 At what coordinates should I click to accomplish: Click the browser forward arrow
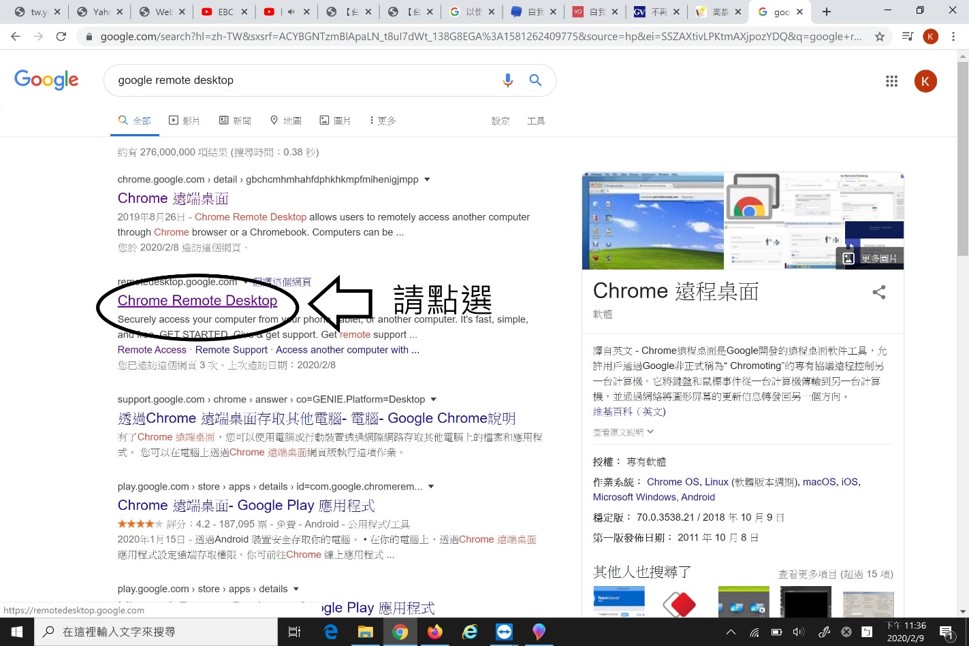[x=38, y=36]
